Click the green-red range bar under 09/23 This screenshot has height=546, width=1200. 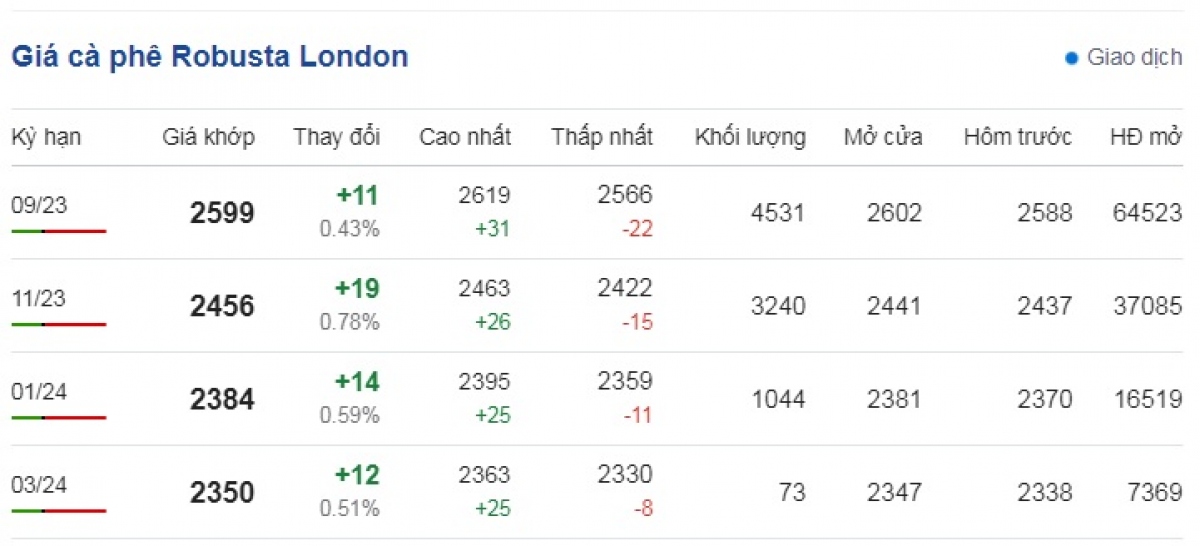coord(58,231)
